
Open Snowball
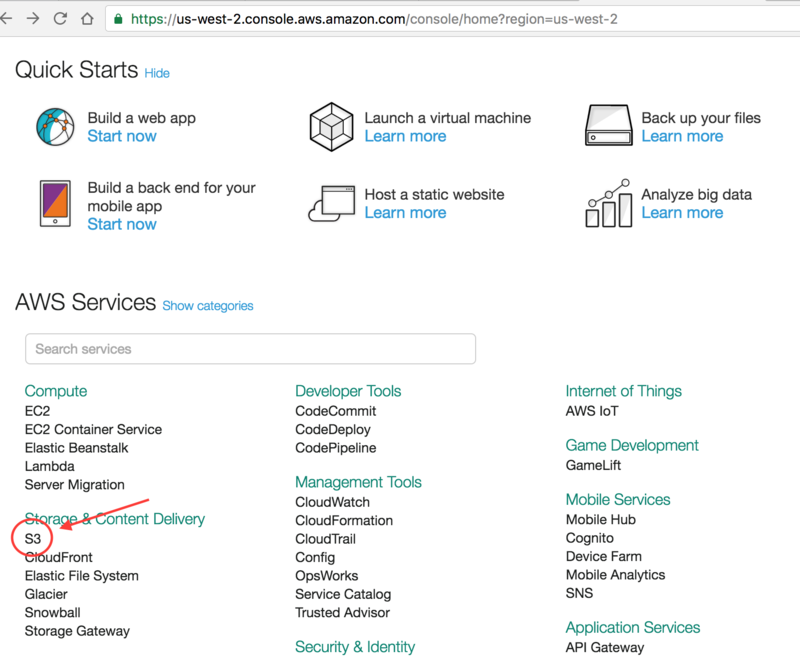point(53,613)
